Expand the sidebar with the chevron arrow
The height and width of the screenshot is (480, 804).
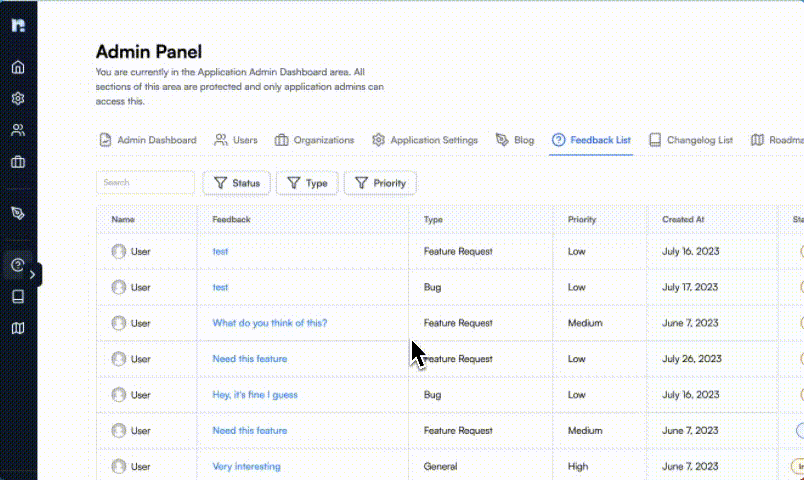34,274
